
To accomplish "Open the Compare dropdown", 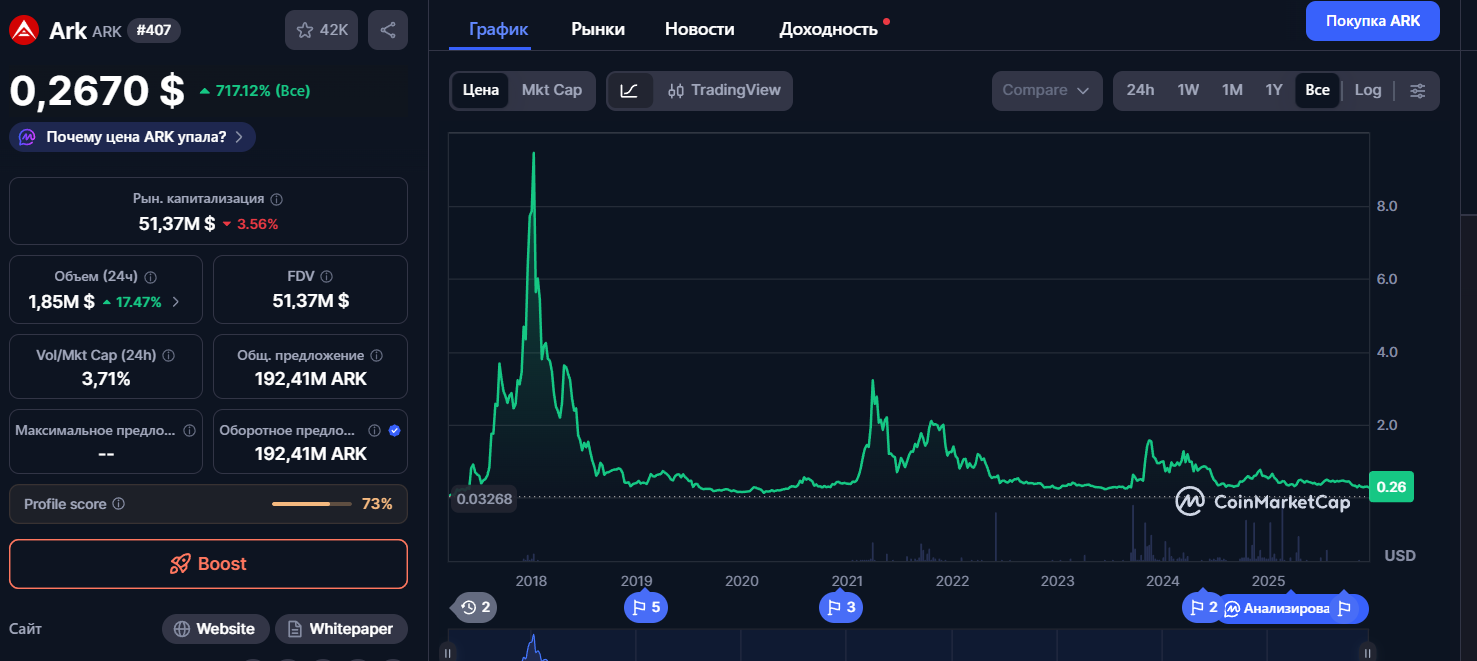I will click(1046, 90).
